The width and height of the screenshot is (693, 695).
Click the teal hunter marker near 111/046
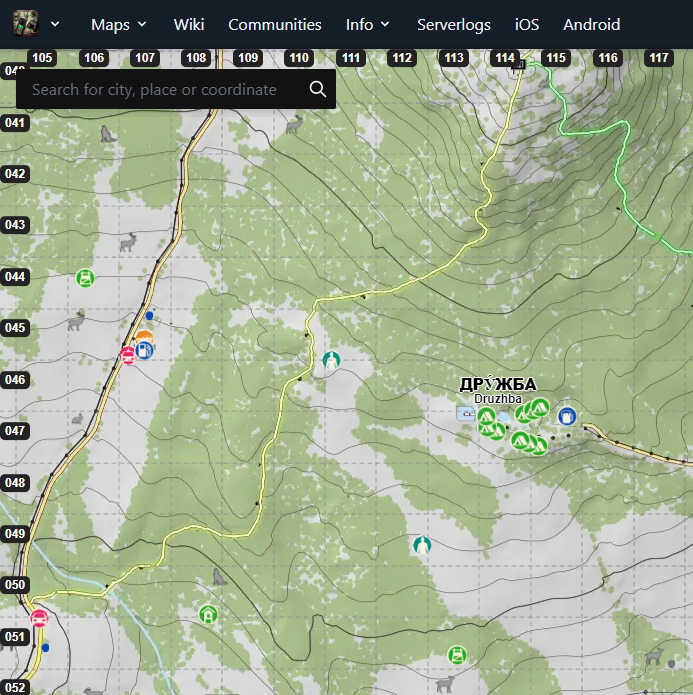click(331, 360)
